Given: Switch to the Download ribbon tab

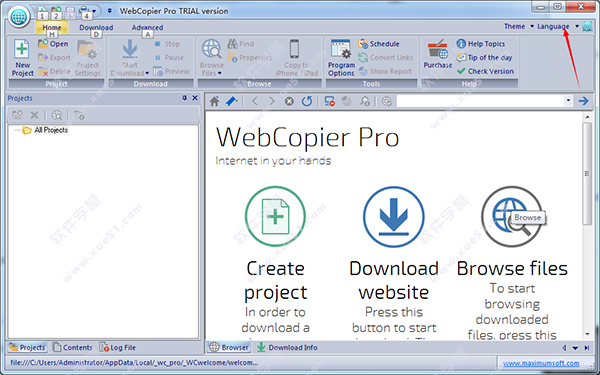Looking at the screenshot, I should (x=96, y=28).
